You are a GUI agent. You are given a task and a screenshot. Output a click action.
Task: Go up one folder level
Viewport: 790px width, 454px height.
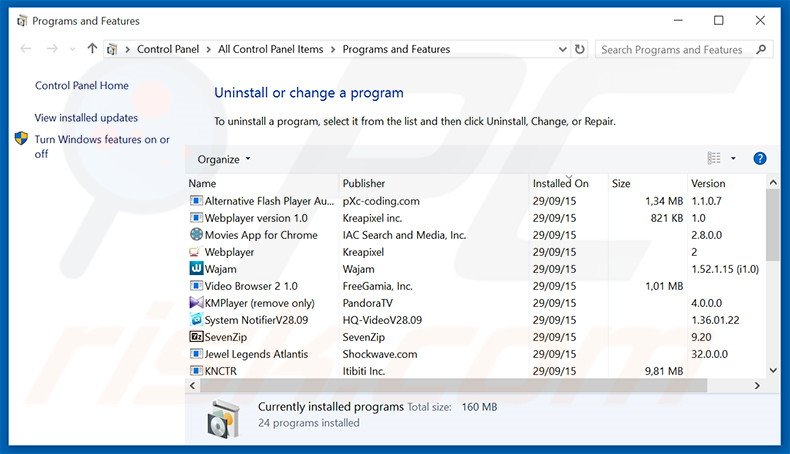[92, 48]
